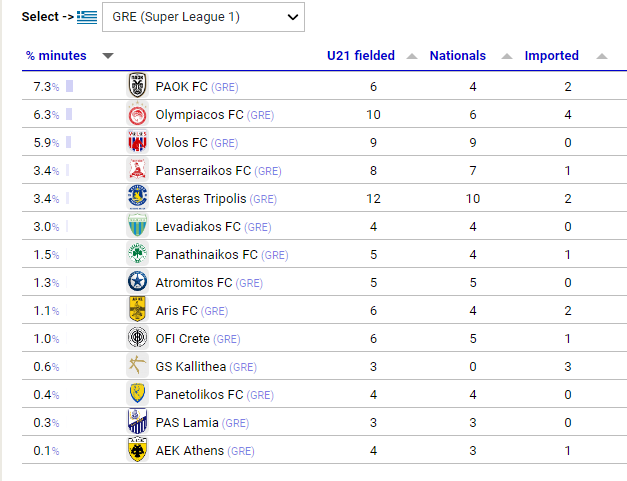Click the Volos FC crest icon
This screenshot has height=481, width=627.
click(x=137, y=142)
